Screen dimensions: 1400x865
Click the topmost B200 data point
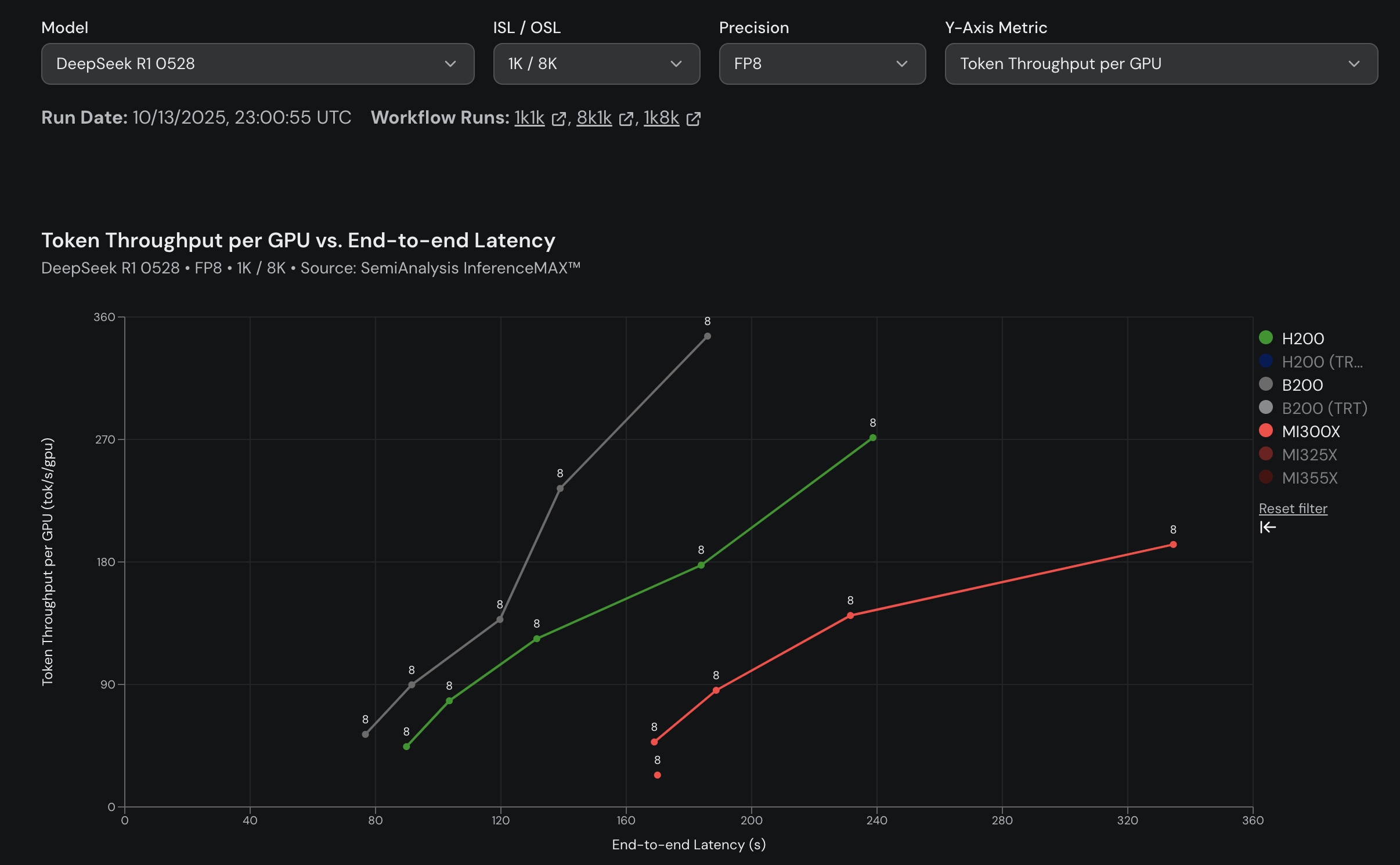(707, 336)
